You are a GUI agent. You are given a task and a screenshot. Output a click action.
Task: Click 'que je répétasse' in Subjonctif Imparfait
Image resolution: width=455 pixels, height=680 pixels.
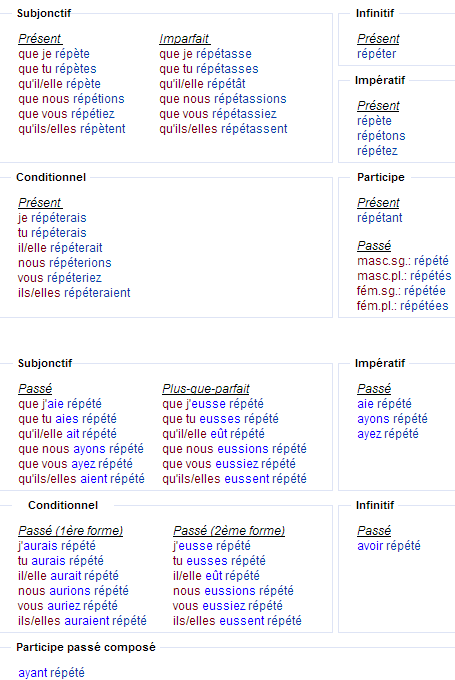tap(205, 54)
